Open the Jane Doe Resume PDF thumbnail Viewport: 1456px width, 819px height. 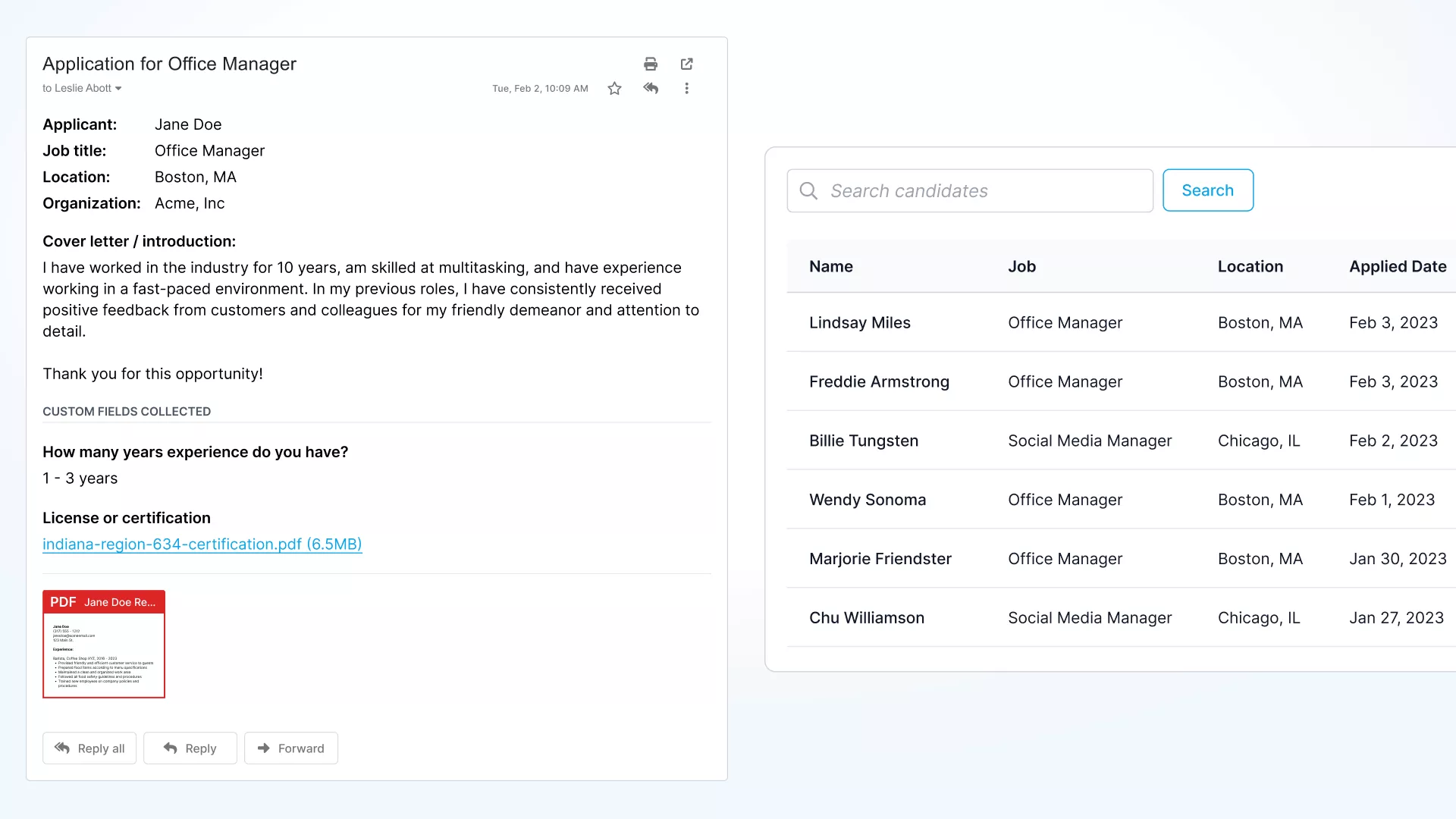click(x=104, y=644)
